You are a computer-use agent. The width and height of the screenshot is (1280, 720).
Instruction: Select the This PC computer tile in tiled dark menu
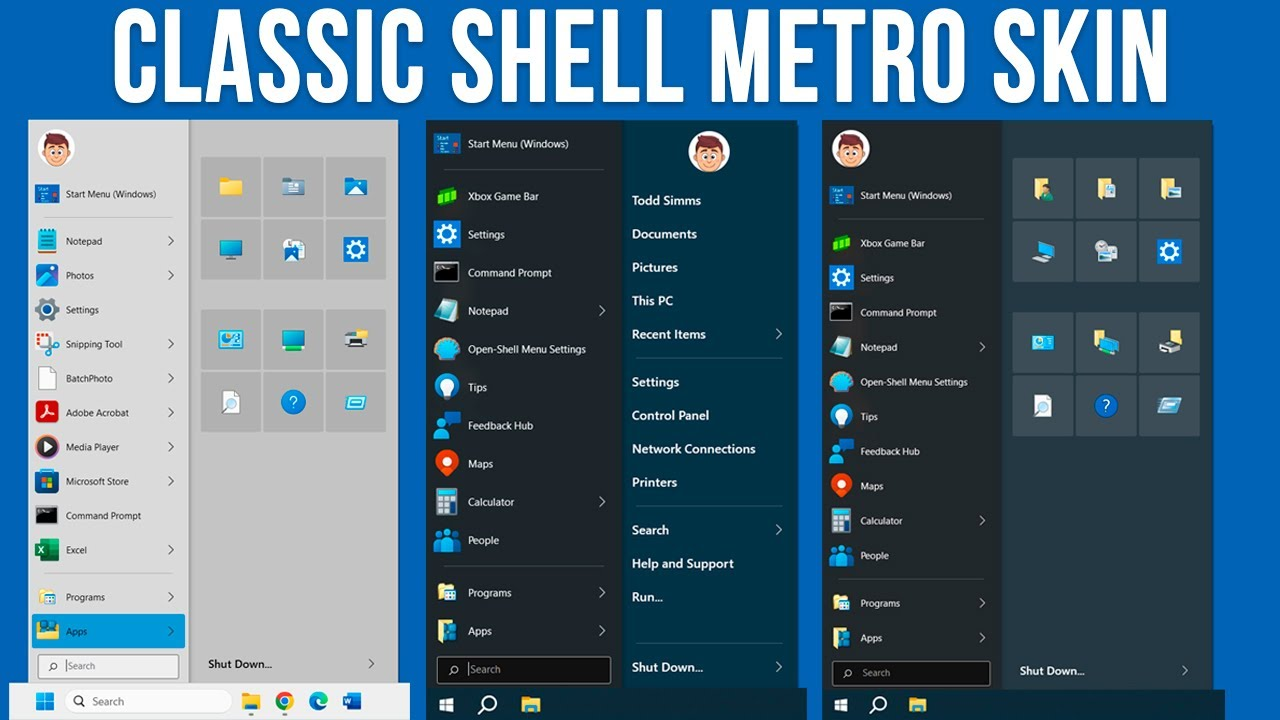click(1043, 251)
